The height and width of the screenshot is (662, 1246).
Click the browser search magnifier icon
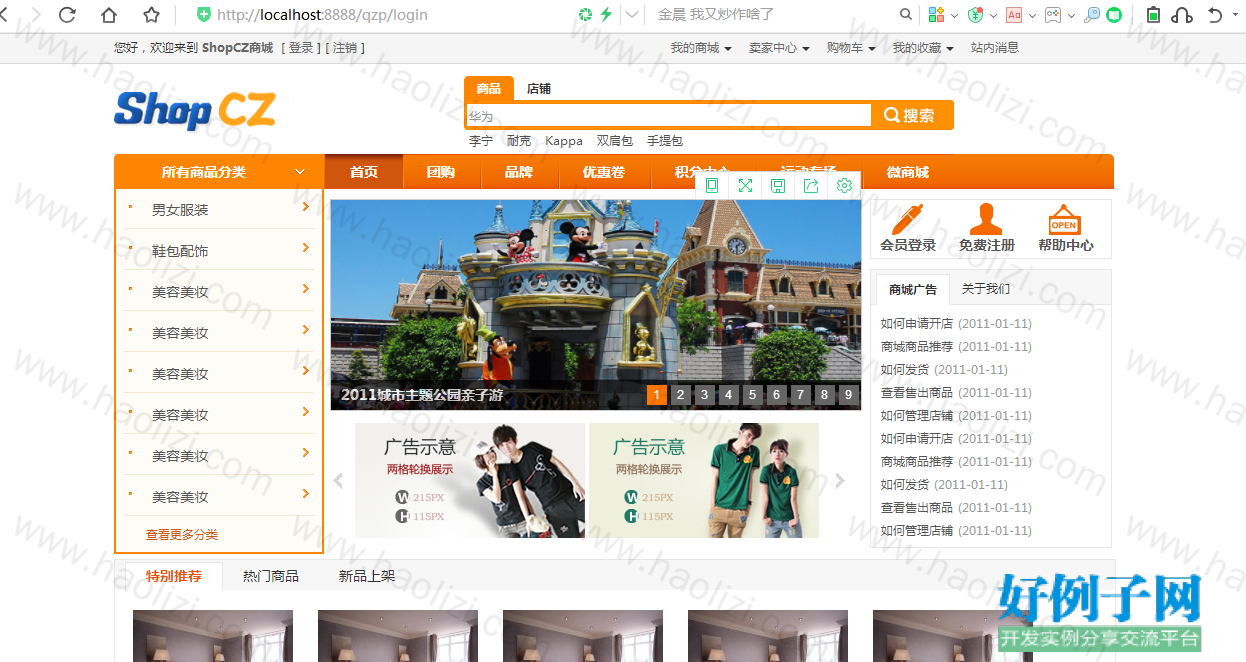pos(906,15)
